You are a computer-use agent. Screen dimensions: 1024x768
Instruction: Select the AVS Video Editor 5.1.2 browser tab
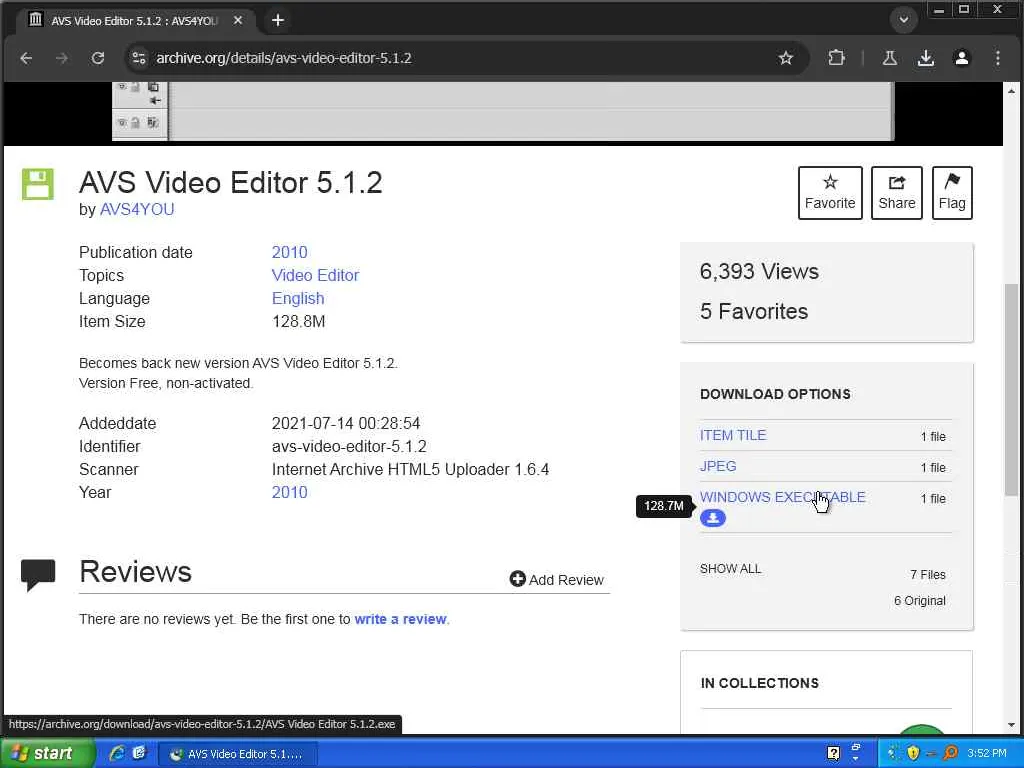(x=133, y=20)
